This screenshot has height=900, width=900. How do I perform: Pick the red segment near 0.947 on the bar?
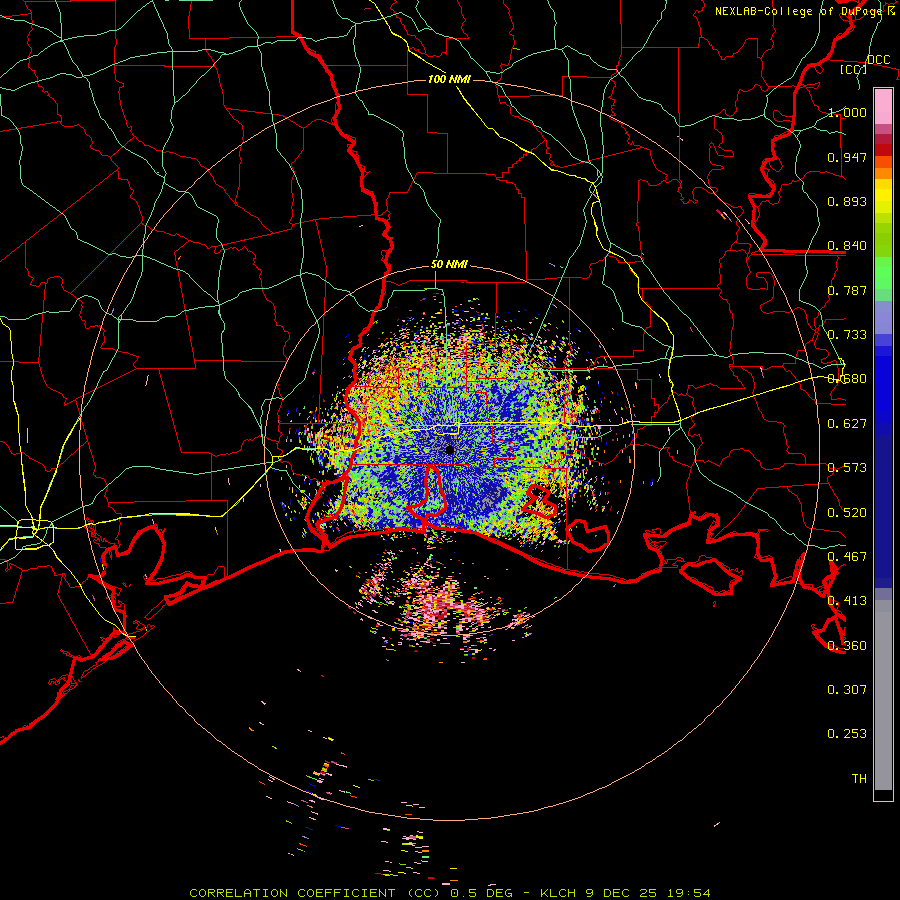click(883, 150)
